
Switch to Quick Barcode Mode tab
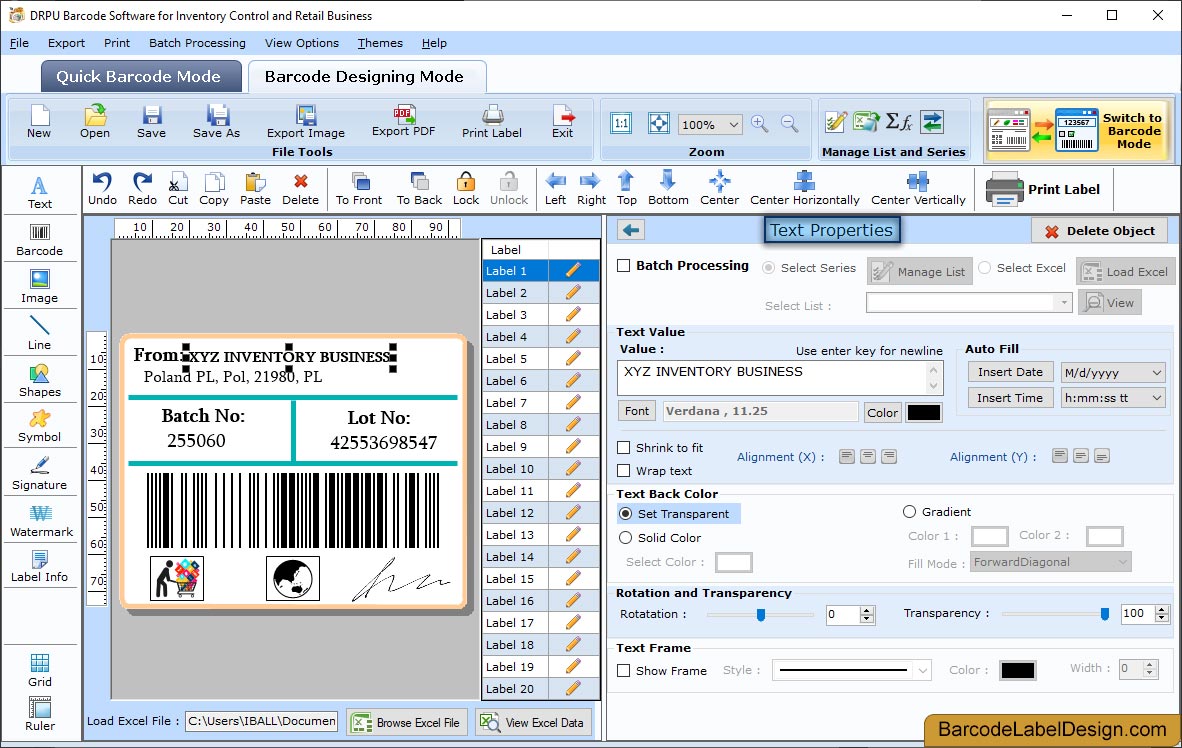click(141, 76)
